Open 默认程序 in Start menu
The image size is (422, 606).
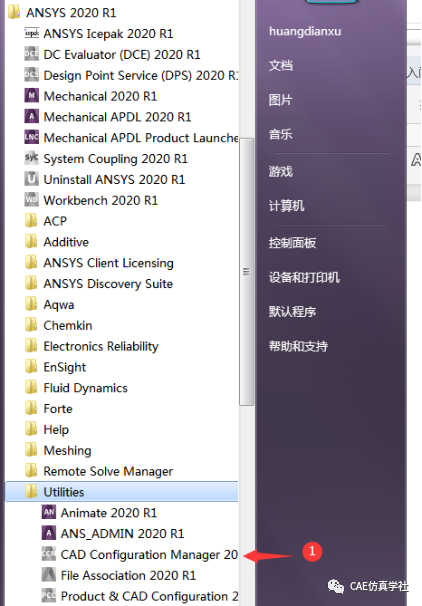[293, 312]
